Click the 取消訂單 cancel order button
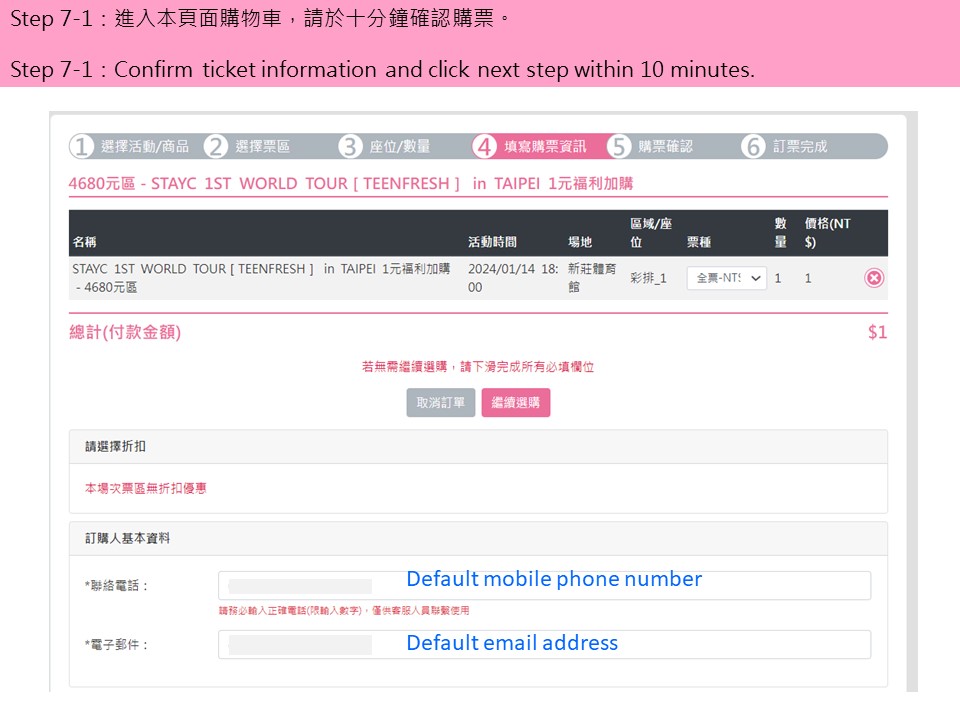The height and width of the screenshot is (720, 960). [441, 402]
